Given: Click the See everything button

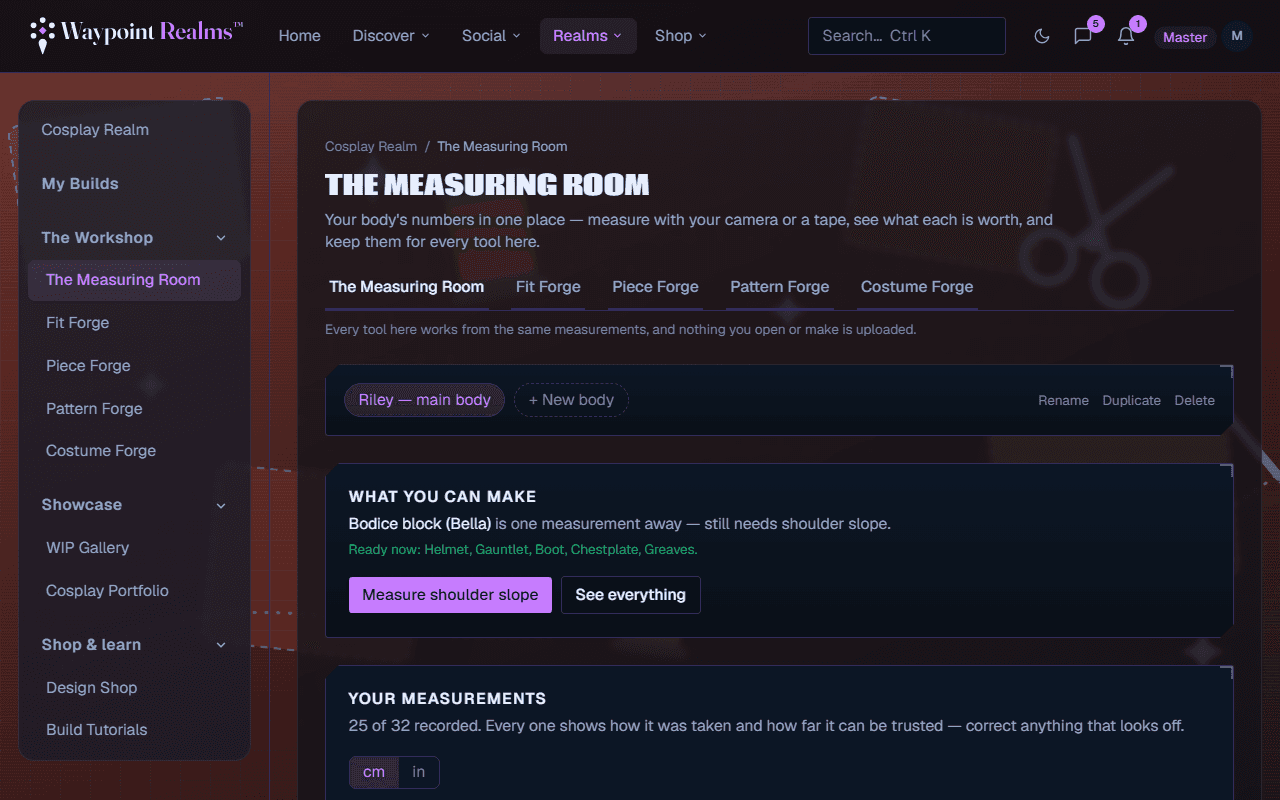Looking at the screenshot, I should click(x=631, y=595).
